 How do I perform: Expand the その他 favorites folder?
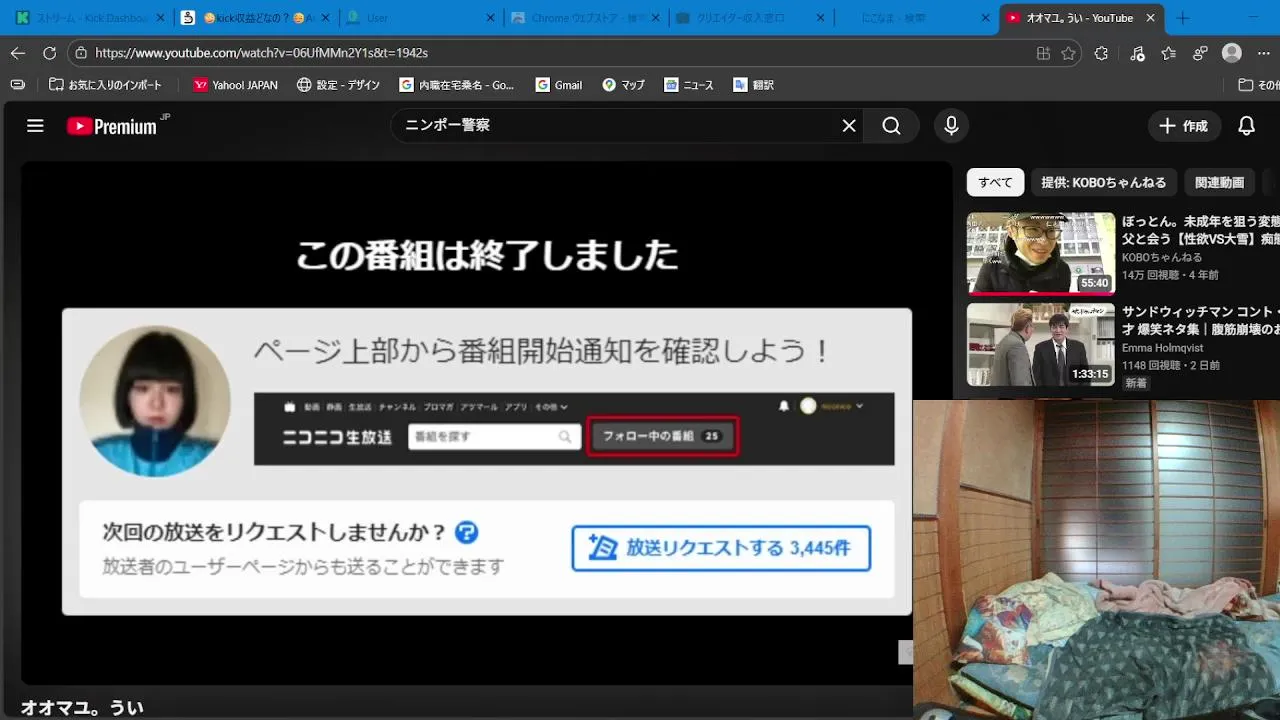[1258, 85]
